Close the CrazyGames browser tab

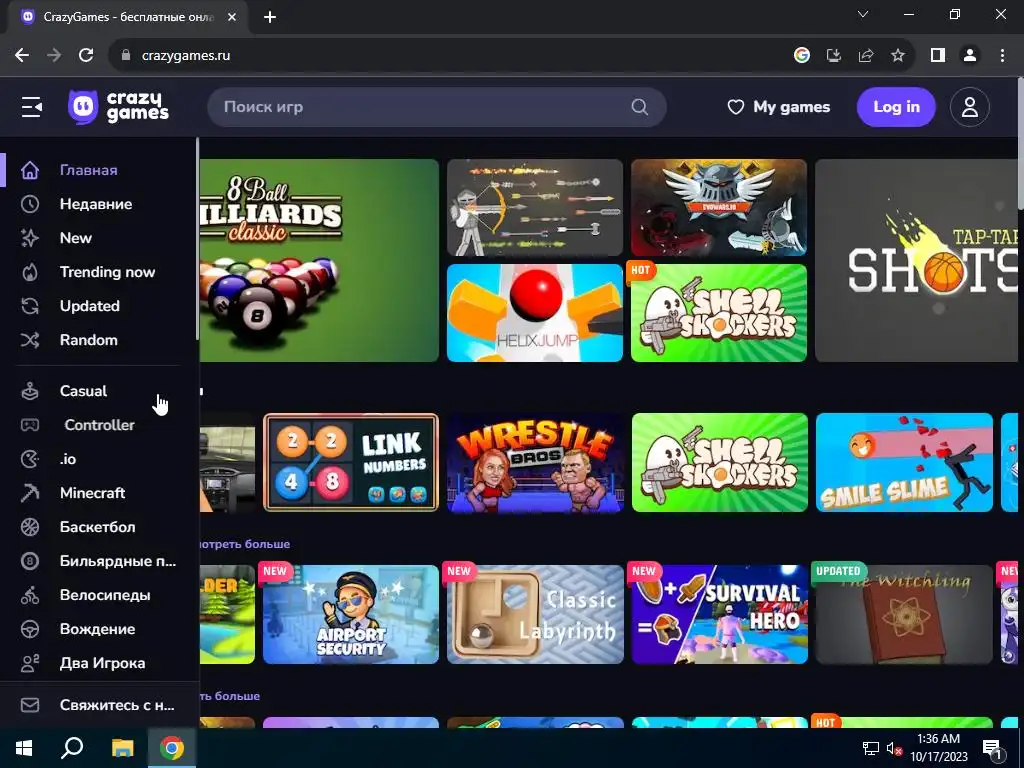click(232, 17)
